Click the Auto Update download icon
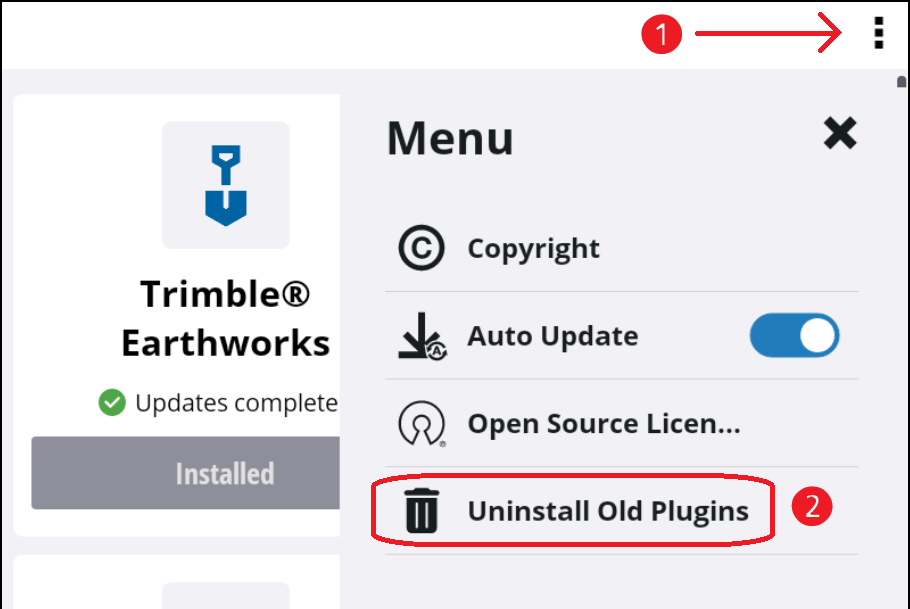 tap(421, 336)
